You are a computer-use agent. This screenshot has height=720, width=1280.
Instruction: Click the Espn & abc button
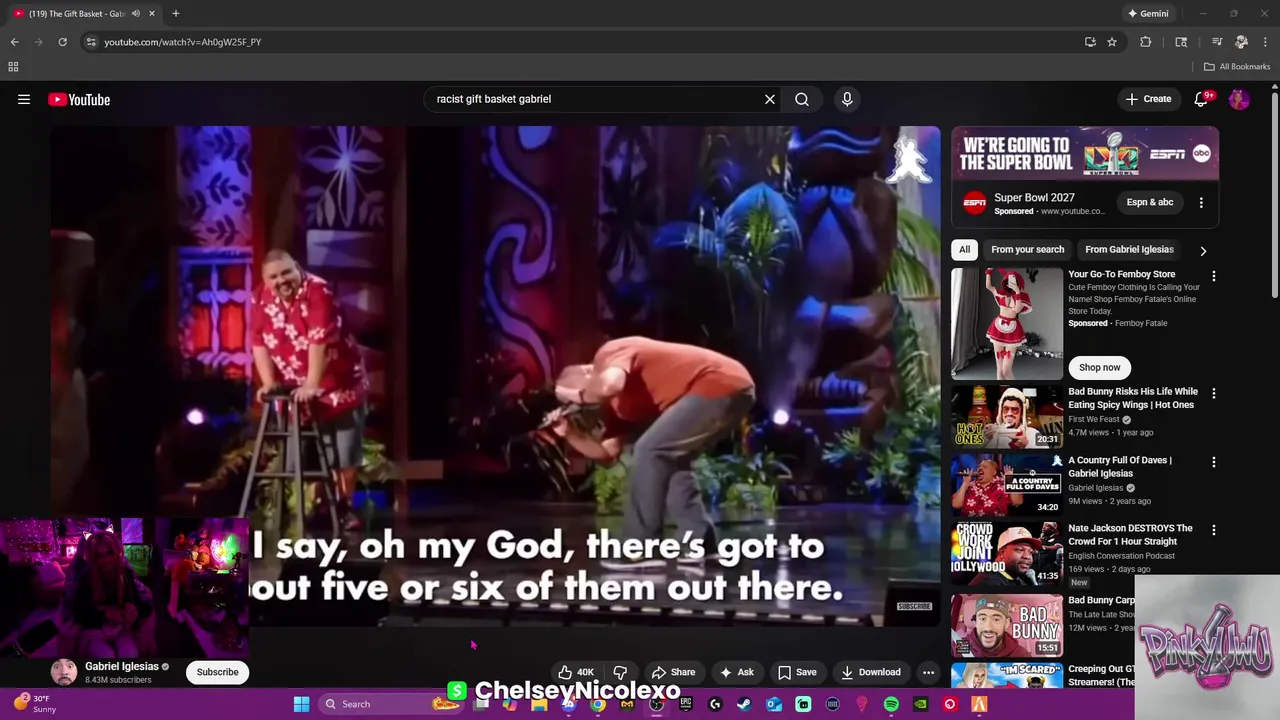[1150, 202]
